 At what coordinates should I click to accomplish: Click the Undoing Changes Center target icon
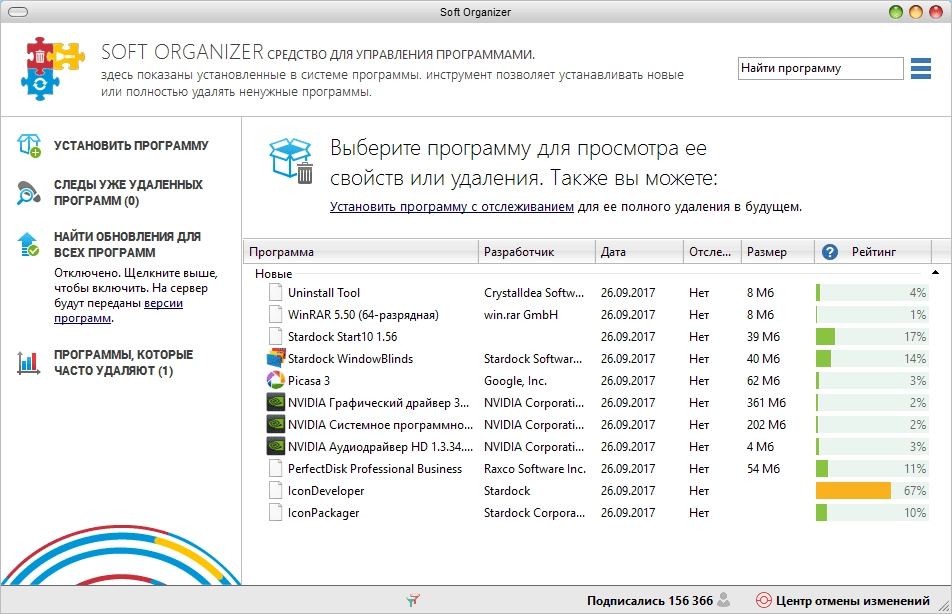click(763, 601)
